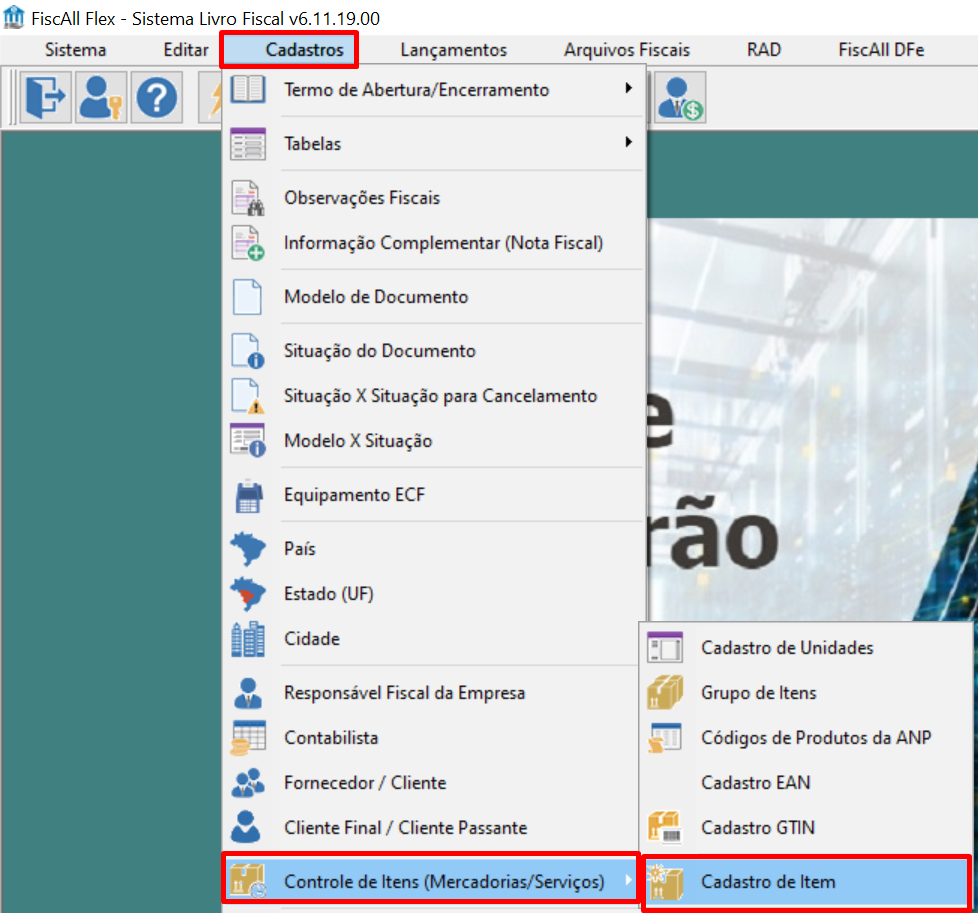Image resolution: width=978 pixels, height=913 pixels.
Task: Click the Equipamento ECF register icon
Action: [248, 496]
